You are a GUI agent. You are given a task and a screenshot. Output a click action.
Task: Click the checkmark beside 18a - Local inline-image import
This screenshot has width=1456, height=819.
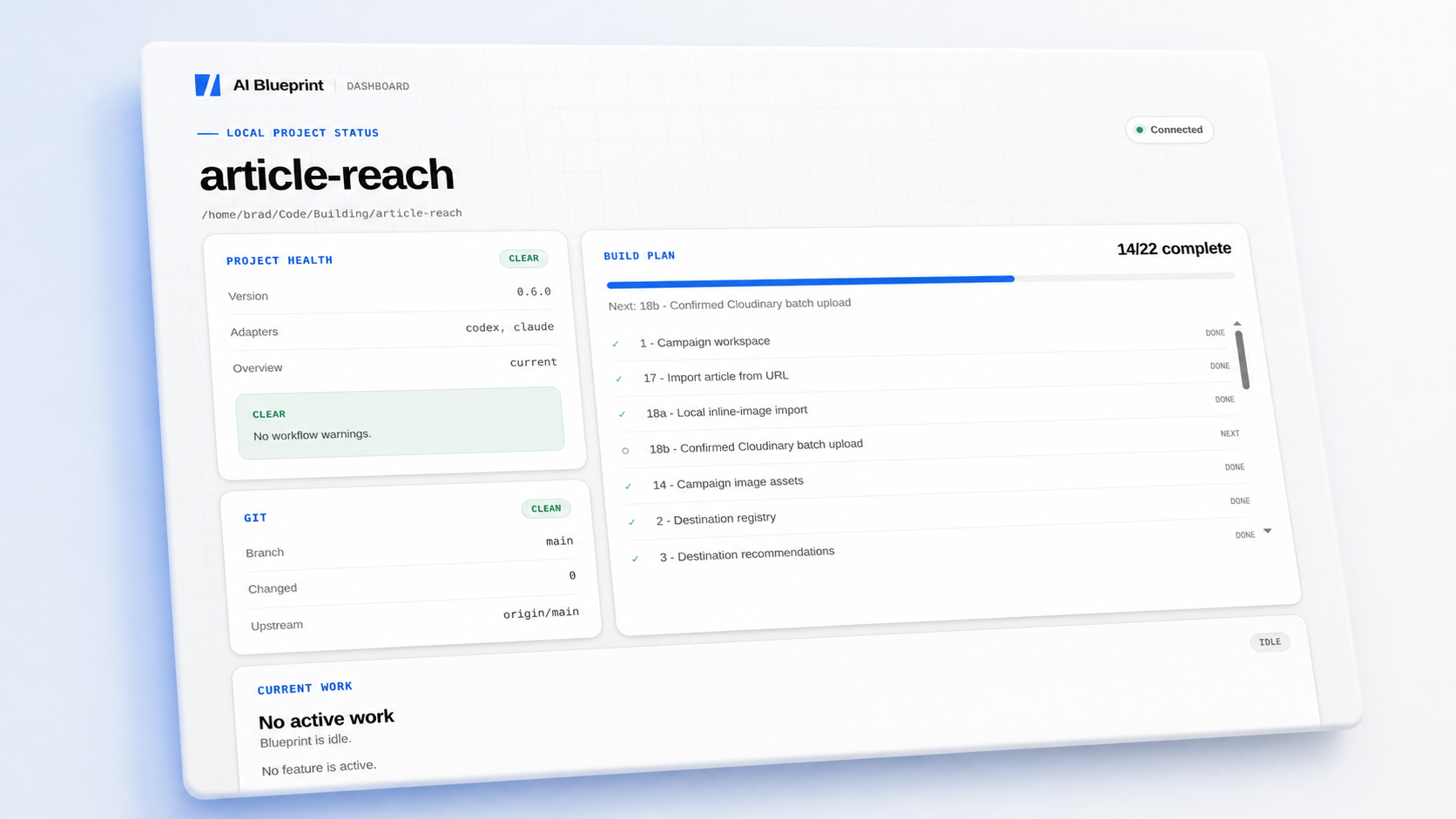622,414
